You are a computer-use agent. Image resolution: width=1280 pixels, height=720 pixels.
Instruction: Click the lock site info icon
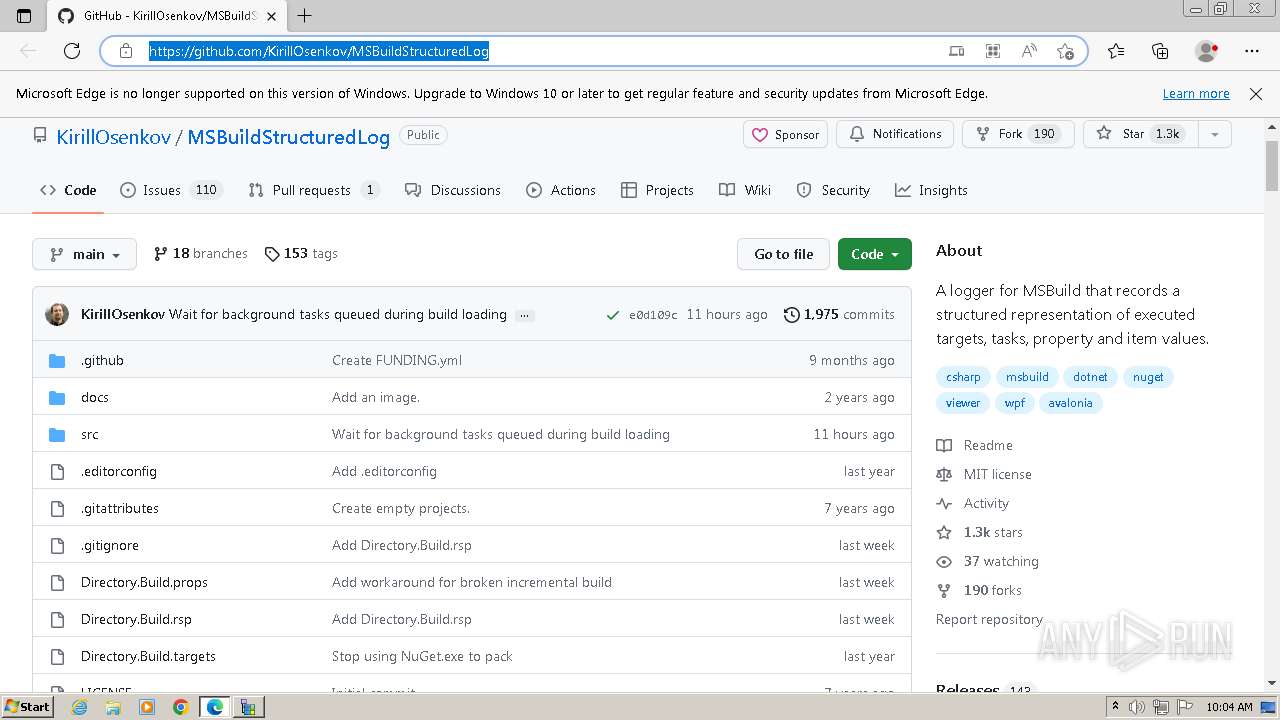[x=126, y=51]
